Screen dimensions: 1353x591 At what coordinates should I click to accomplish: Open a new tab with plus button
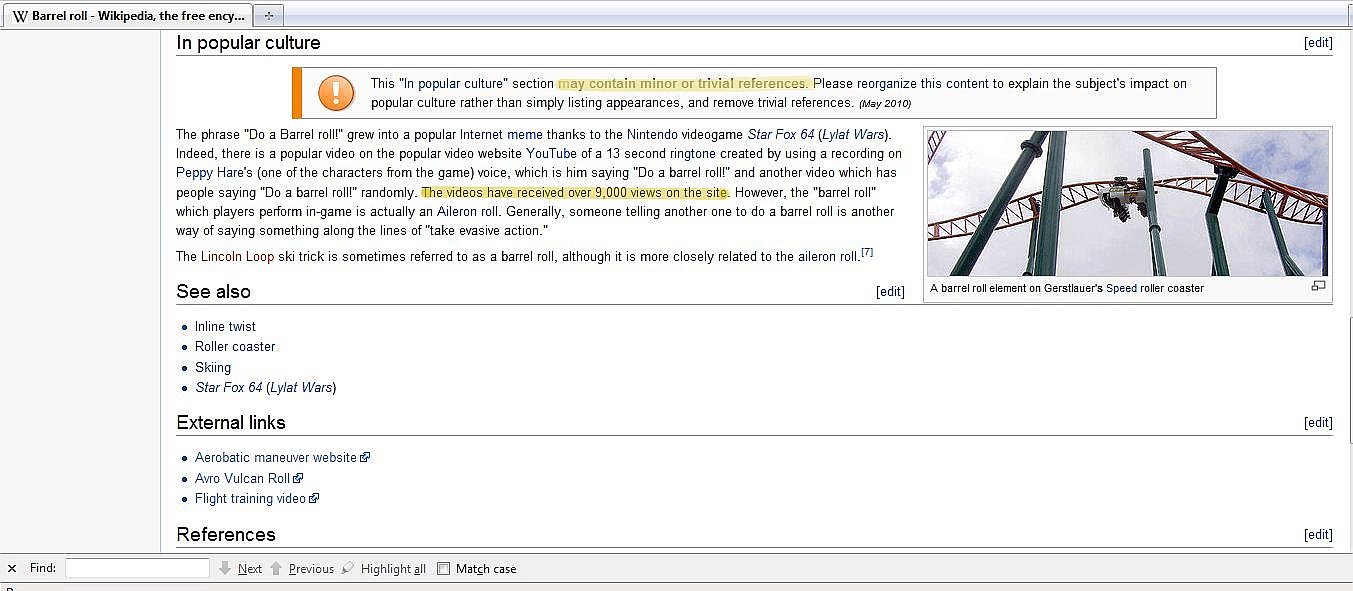[268, 15]
